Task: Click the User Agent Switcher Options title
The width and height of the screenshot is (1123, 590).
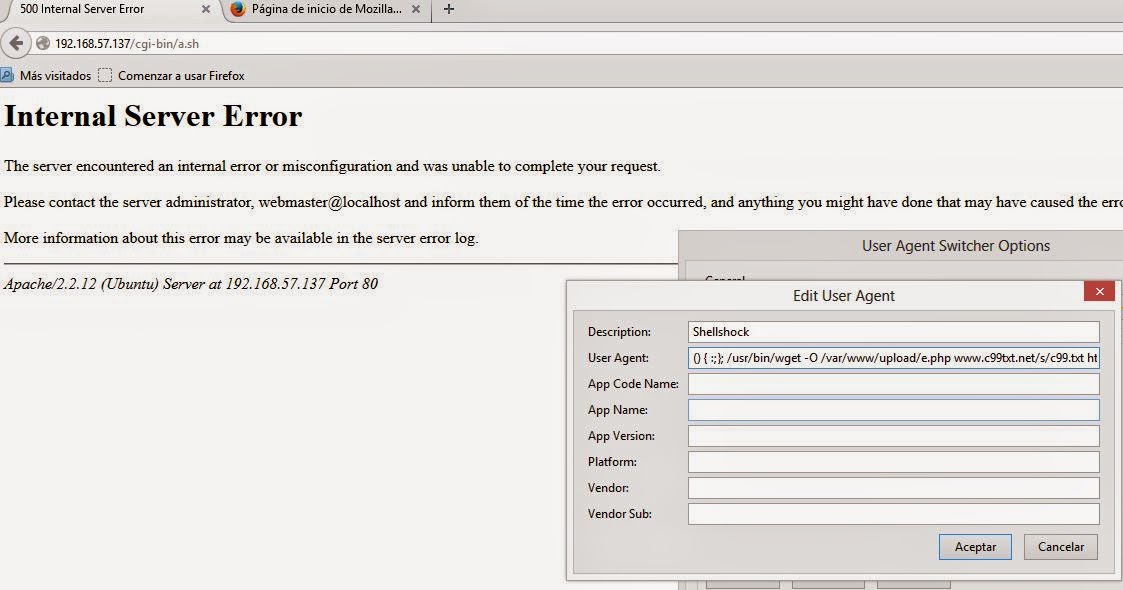Action: [956, 246]
